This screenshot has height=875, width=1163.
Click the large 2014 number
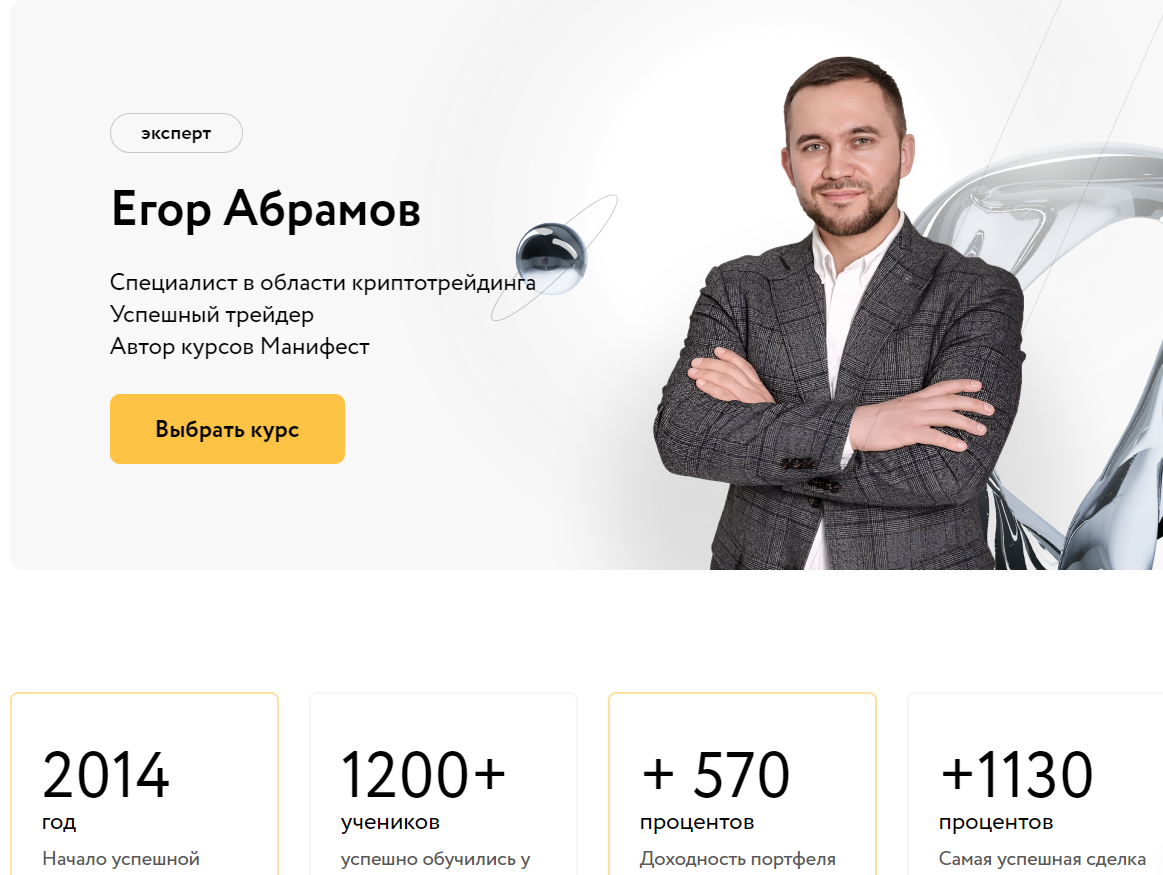[x=106, y=775]
